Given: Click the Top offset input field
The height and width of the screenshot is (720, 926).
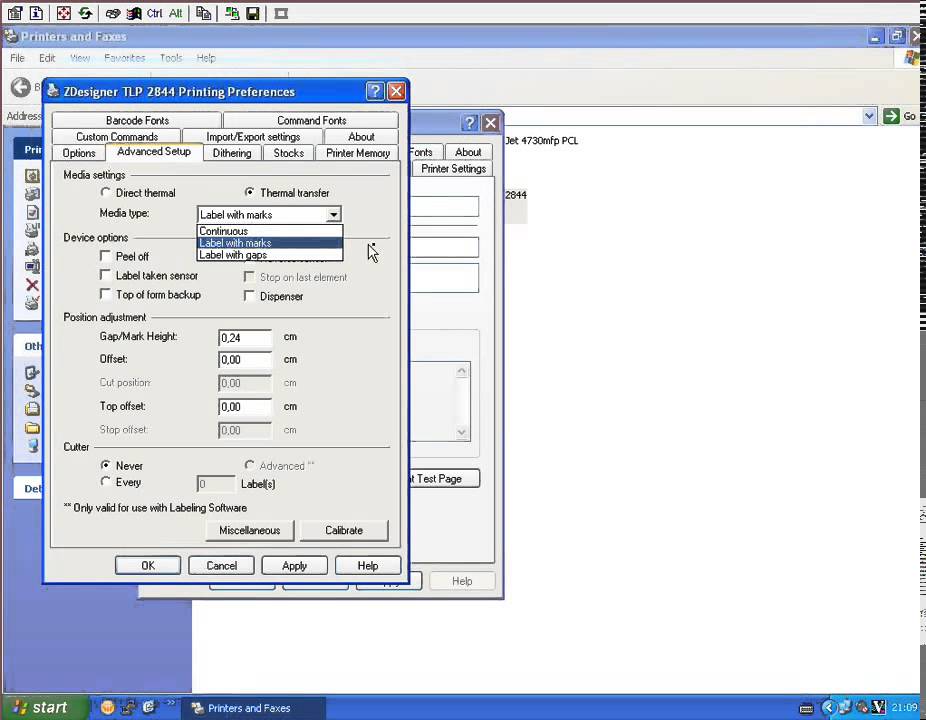Looking at the screenshot, I should [245, 406].
